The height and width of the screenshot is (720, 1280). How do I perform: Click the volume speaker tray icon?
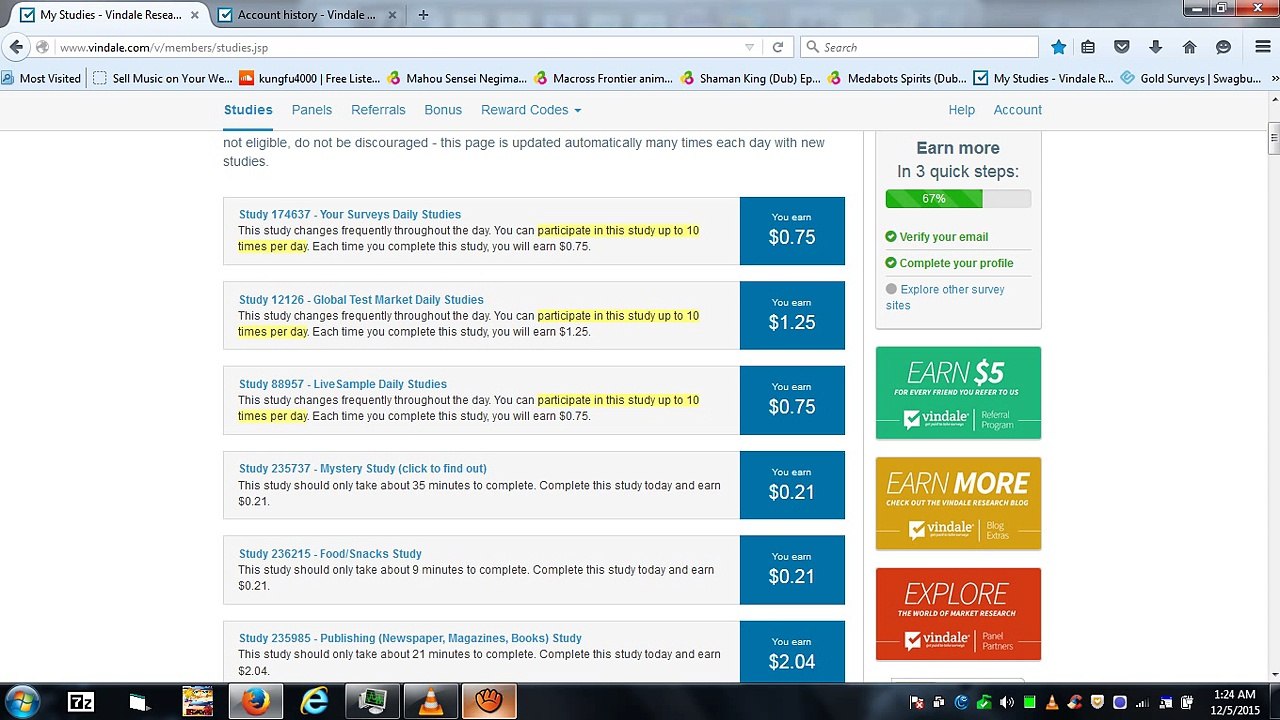[1006, 702]
